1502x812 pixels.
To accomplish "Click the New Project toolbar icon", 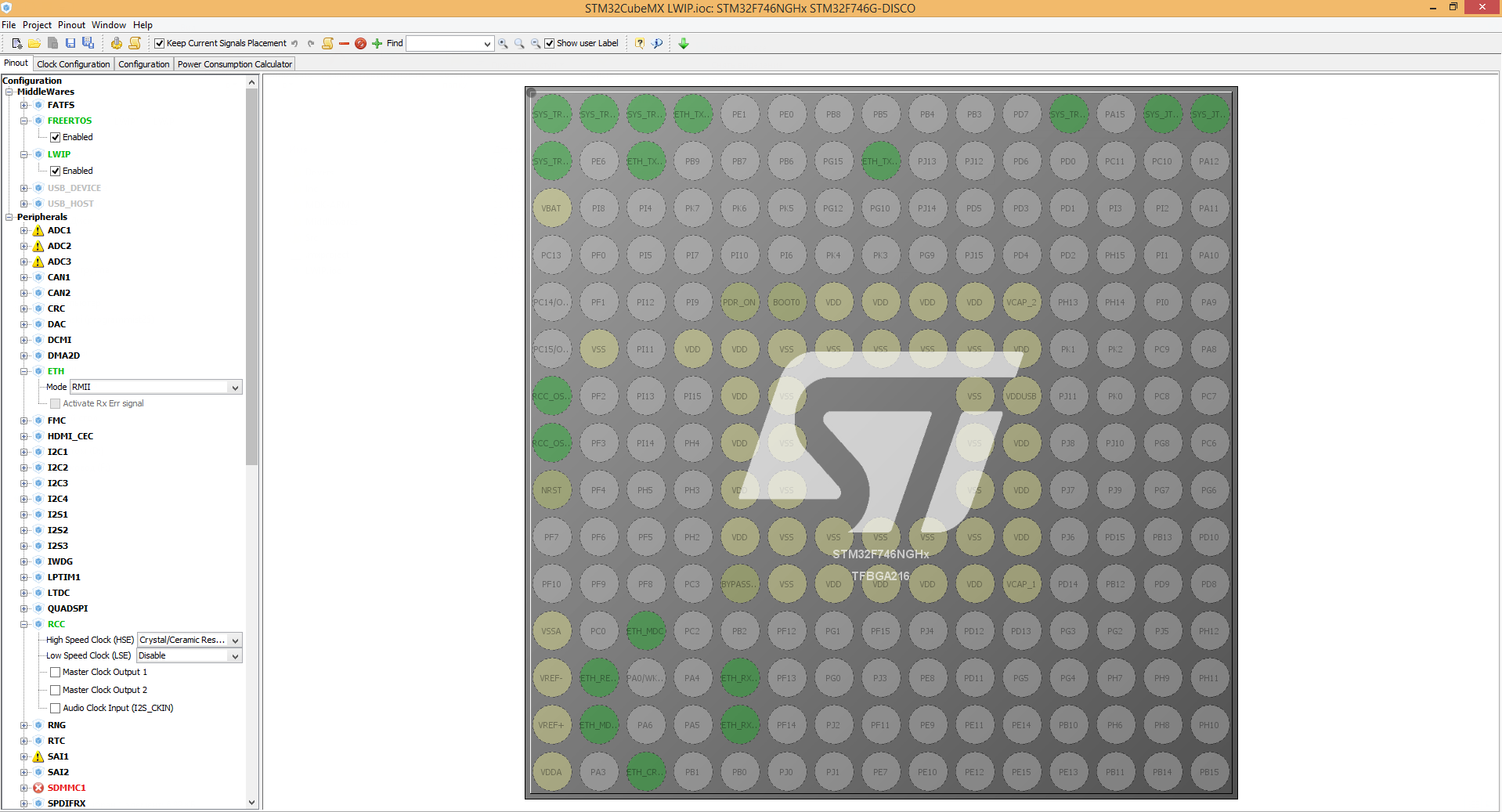I will click(x=16, y=43).
